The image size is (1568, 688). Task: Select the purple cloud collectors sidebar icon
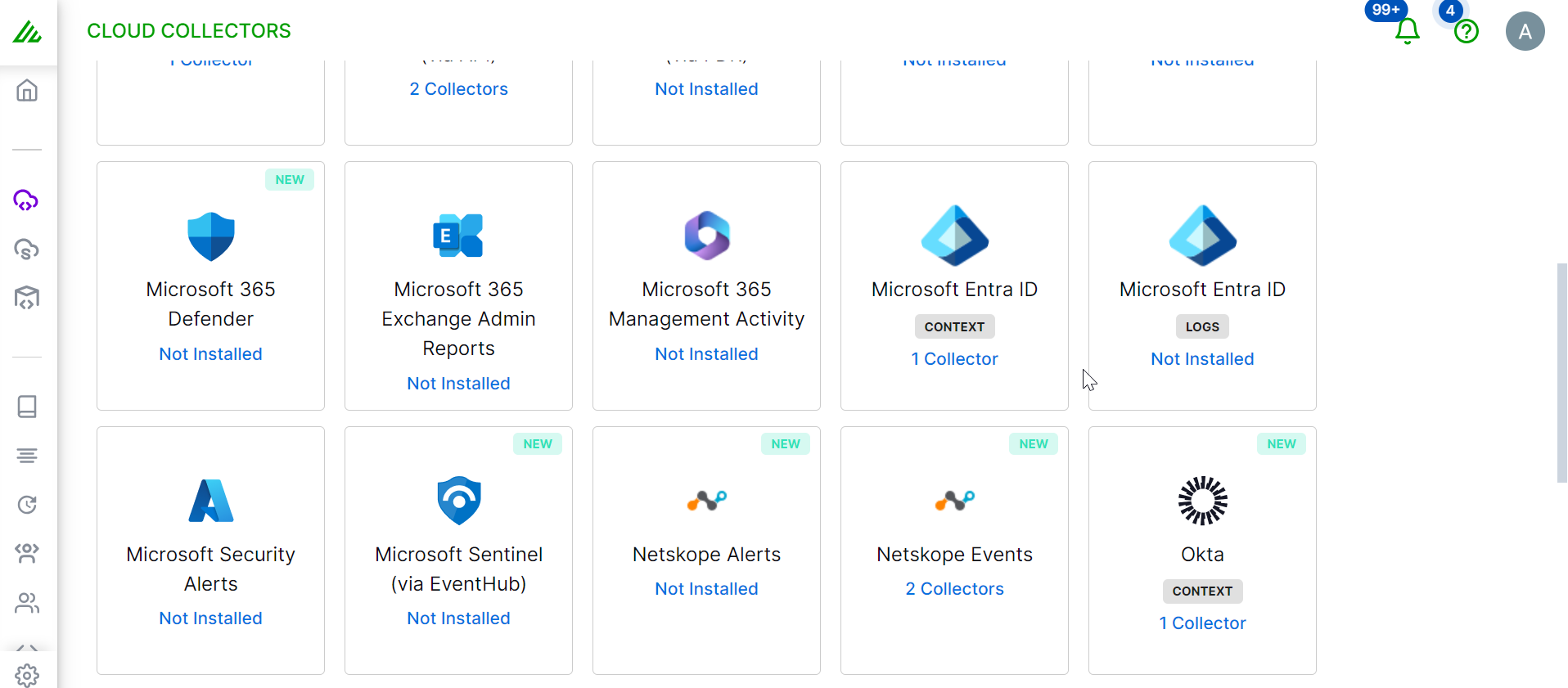(26, 200)
